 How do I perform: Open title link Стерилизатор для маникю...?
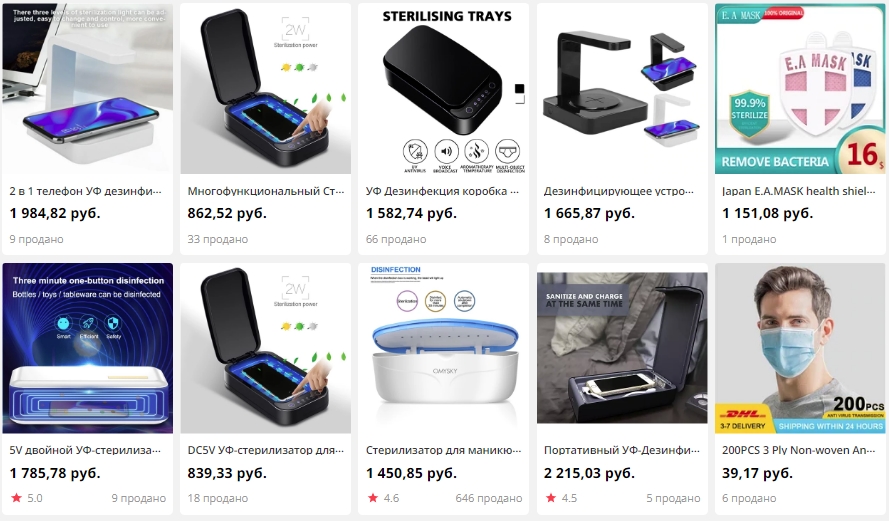(443, 450)
